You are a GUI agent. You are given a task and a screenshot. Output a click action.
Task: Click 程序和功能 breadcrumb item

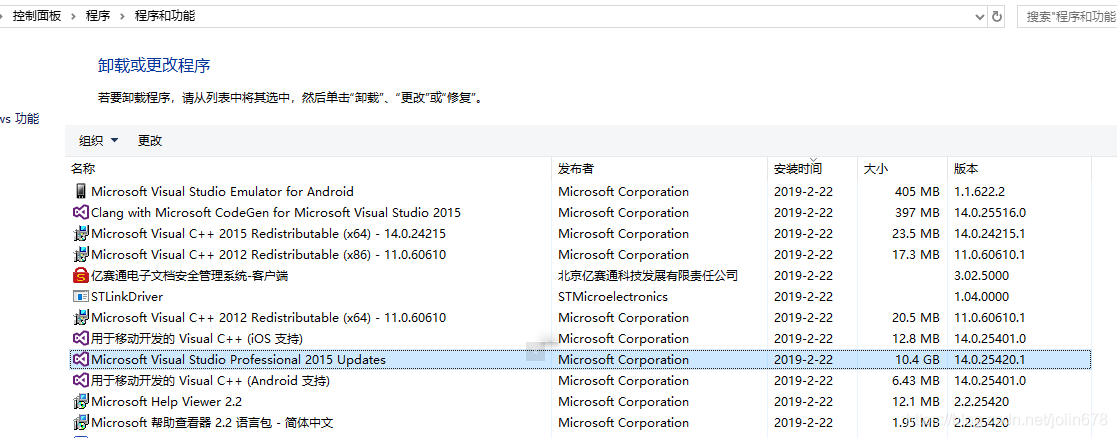tap(165, 16)
